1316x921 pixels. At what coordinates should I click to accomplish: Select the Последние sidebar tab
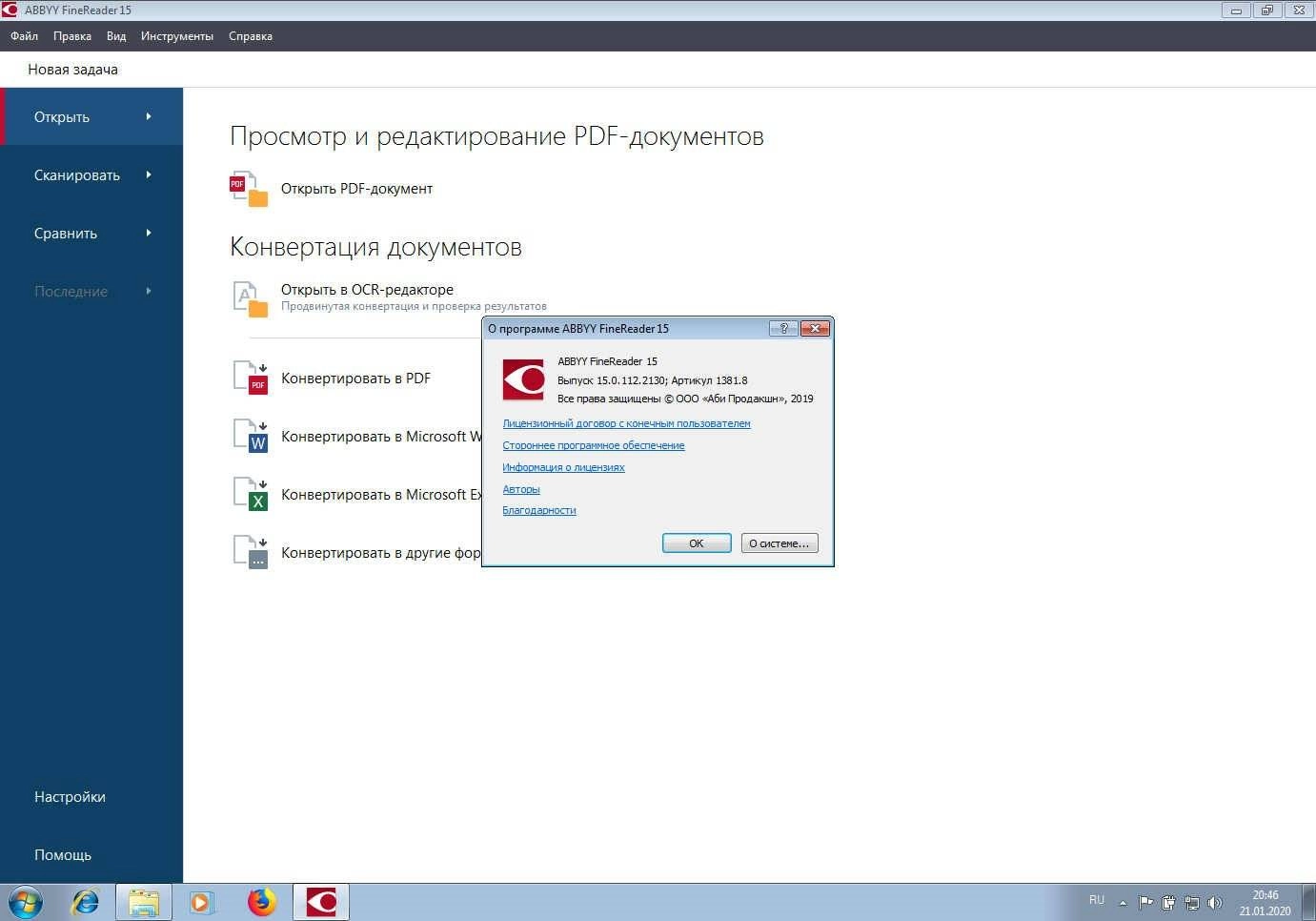click(x=91, y=291)
